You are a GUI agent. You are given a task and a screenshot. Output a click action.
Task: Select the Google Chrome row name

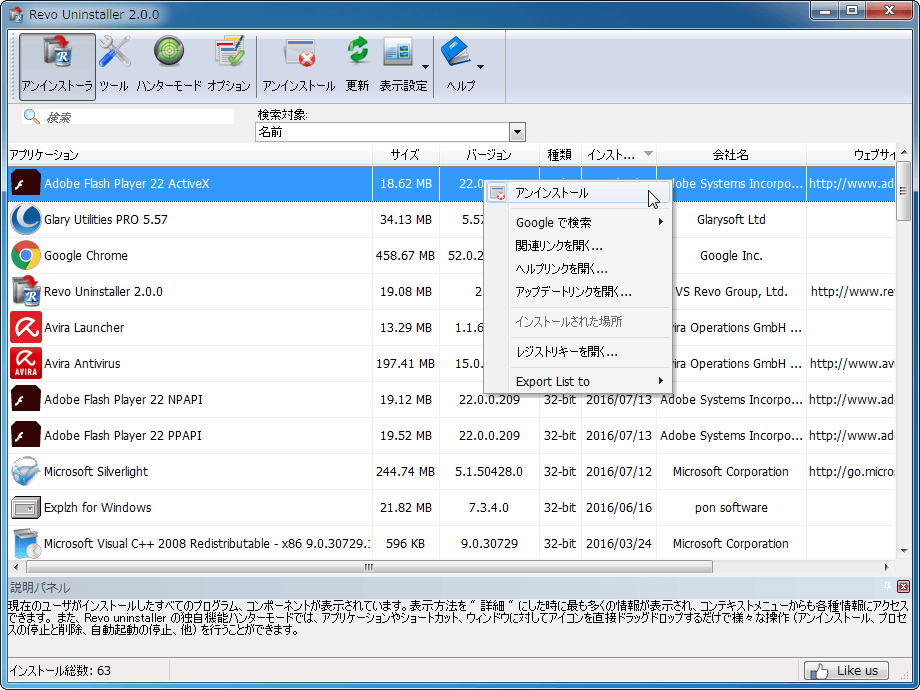click(x=86, y=256)
